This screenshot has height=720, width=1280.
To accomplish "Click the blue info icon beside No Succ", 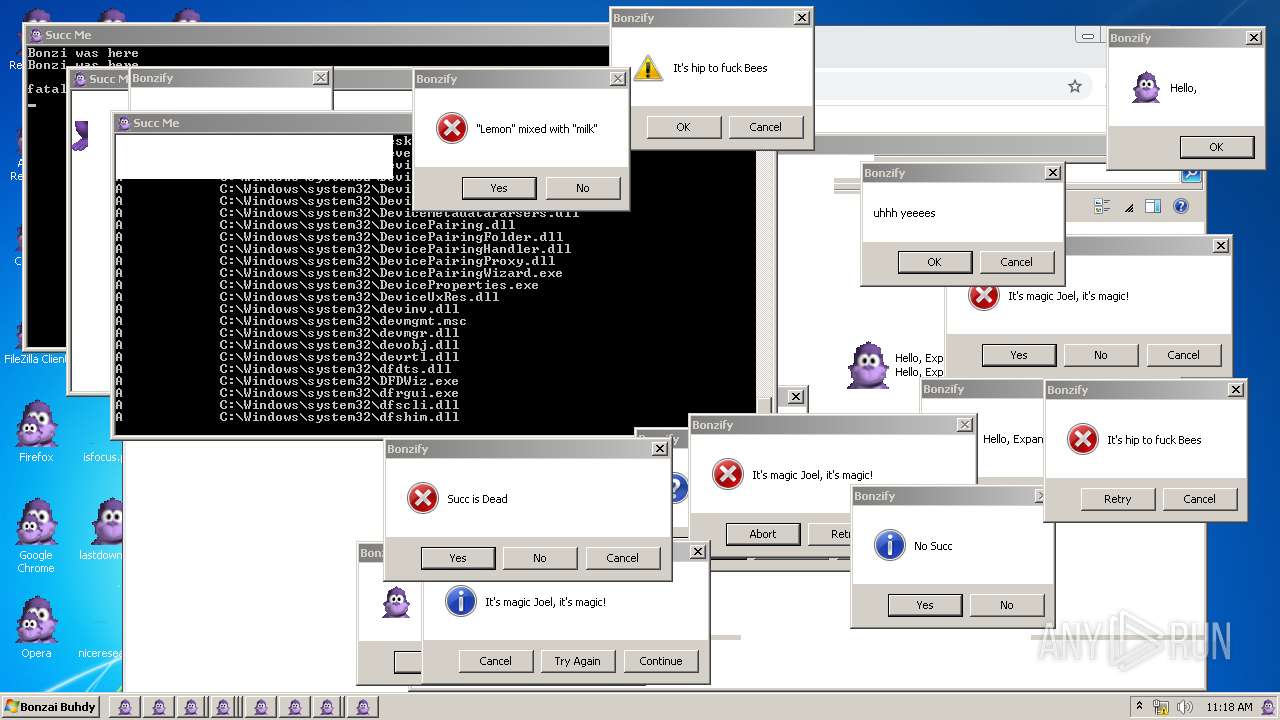I will 889,545.
